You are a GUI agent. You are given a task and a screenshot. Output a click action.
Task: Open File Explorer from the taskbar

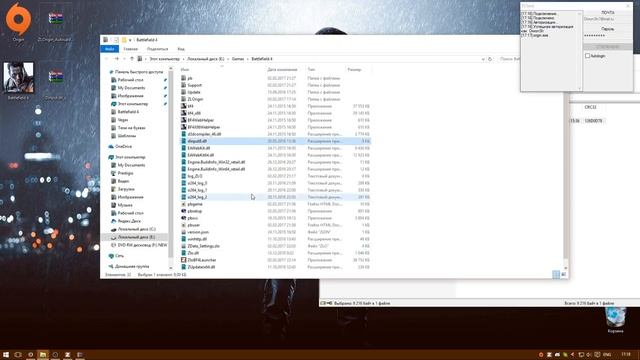pos(42,355)
